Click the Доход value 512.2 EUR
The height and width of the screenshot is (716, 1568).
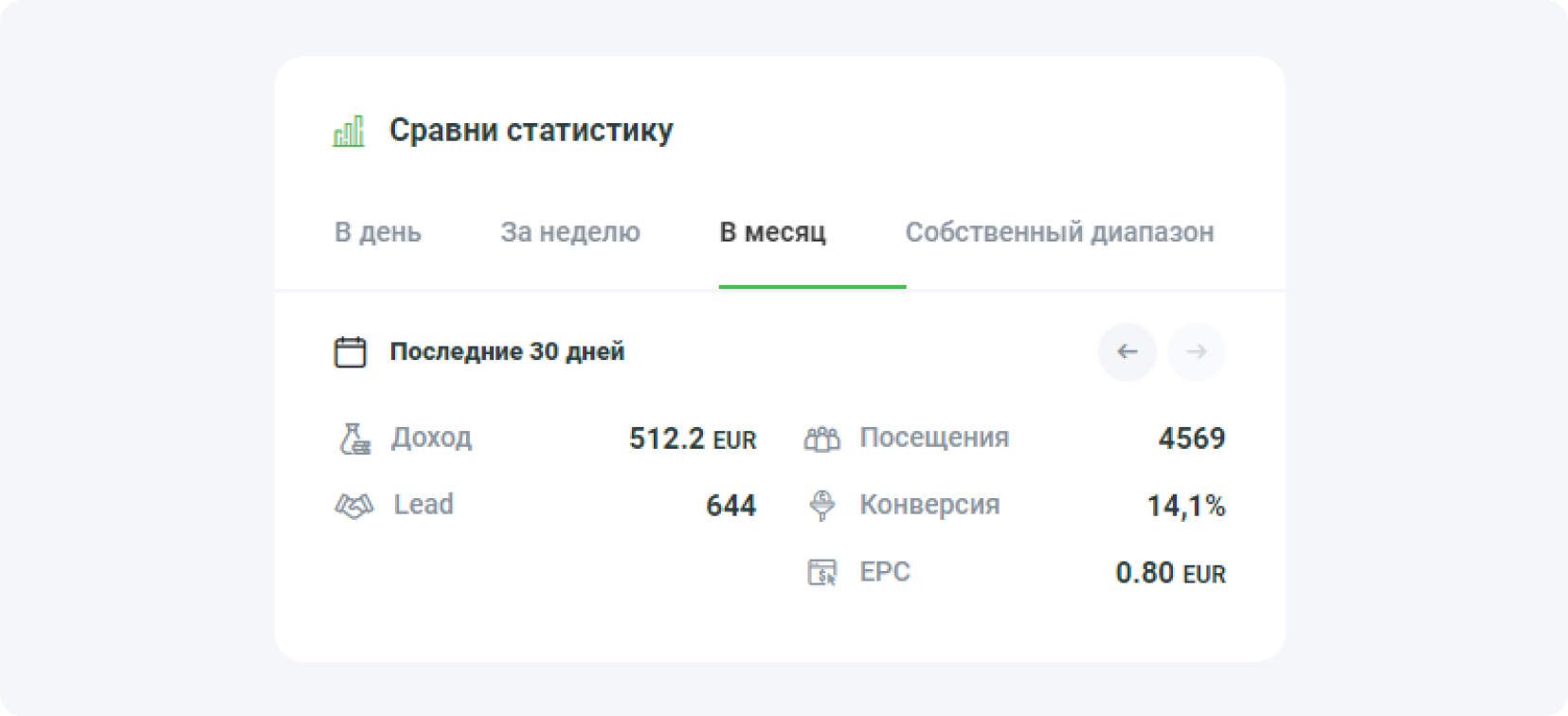693,439
